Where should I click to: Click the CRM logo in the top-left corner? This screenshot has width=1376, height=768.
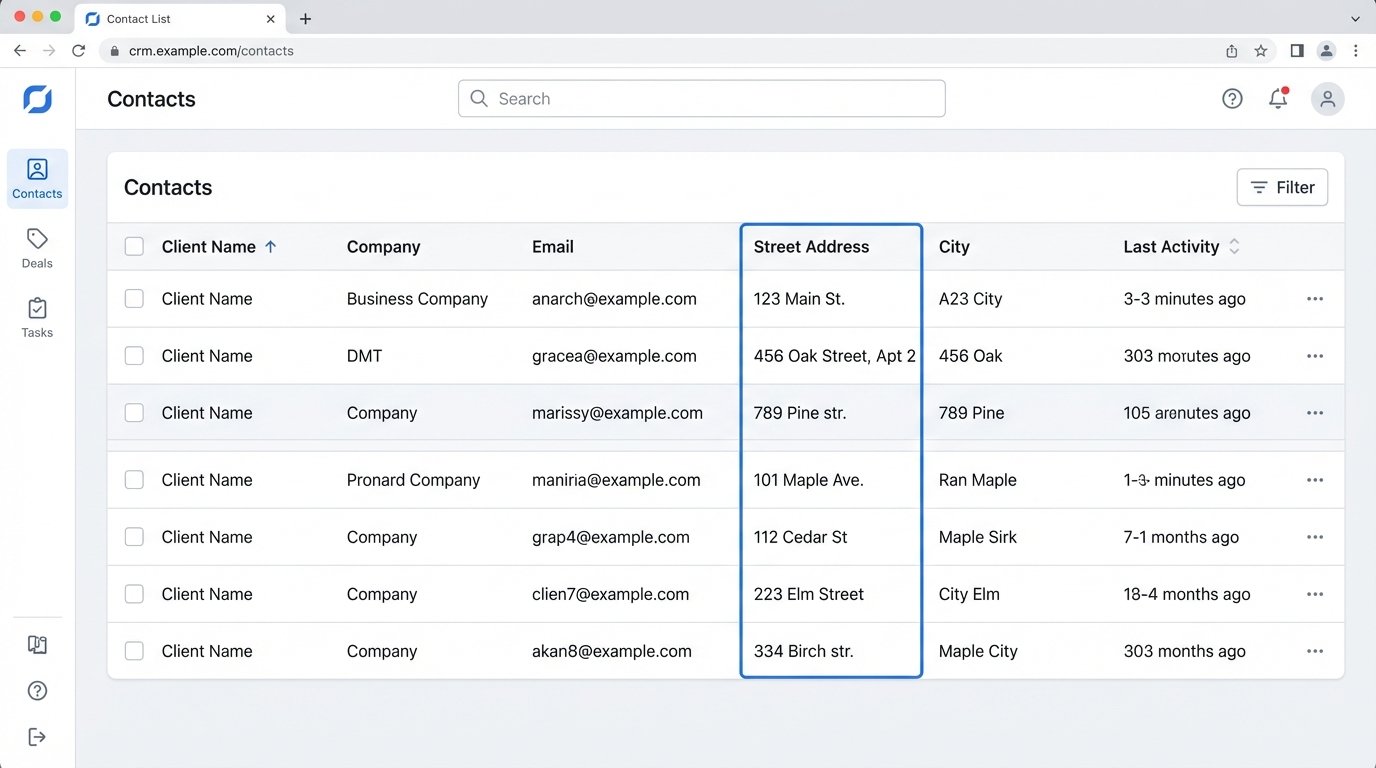(x=37, y=98)
